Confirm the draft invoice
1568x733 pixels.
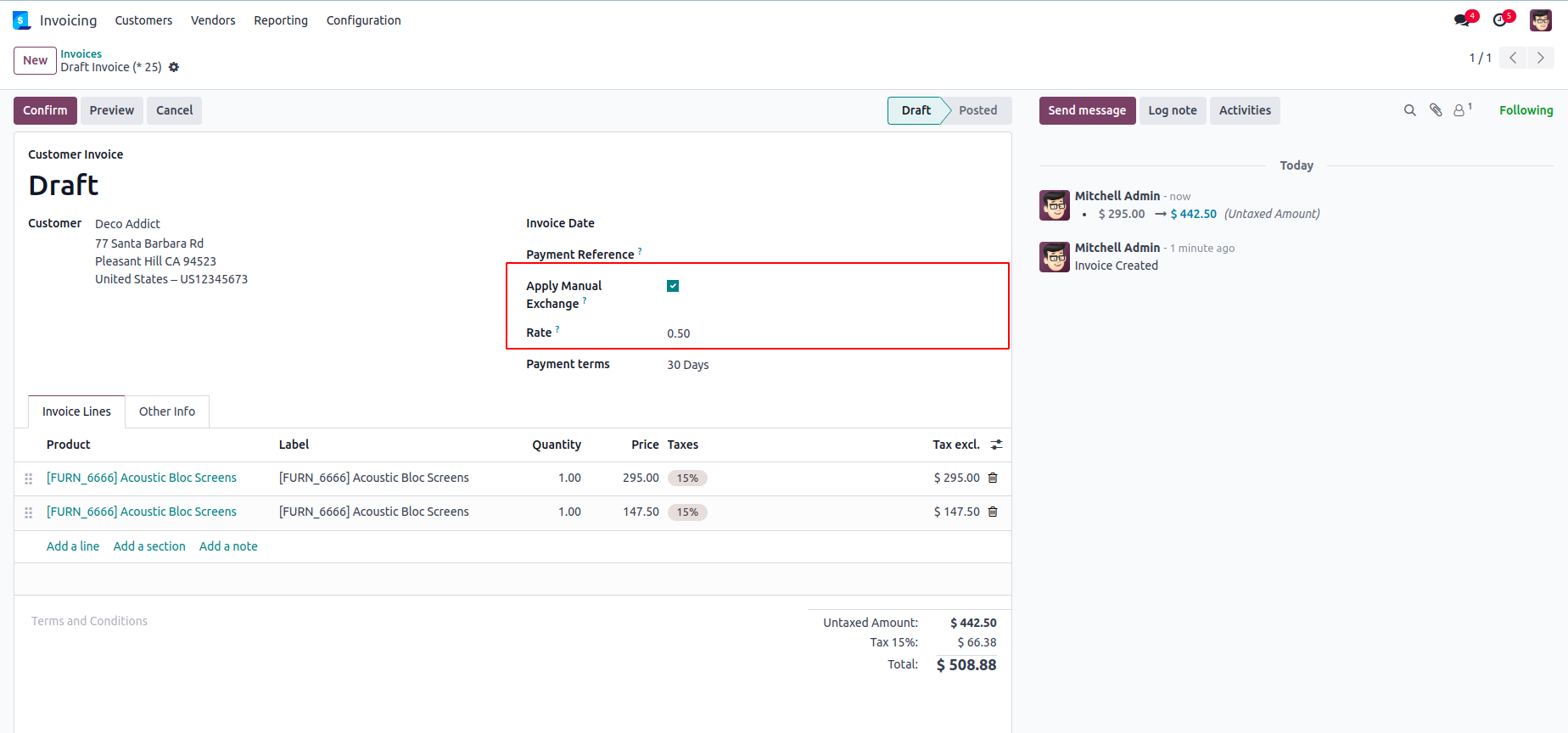(x=45, y=110)
